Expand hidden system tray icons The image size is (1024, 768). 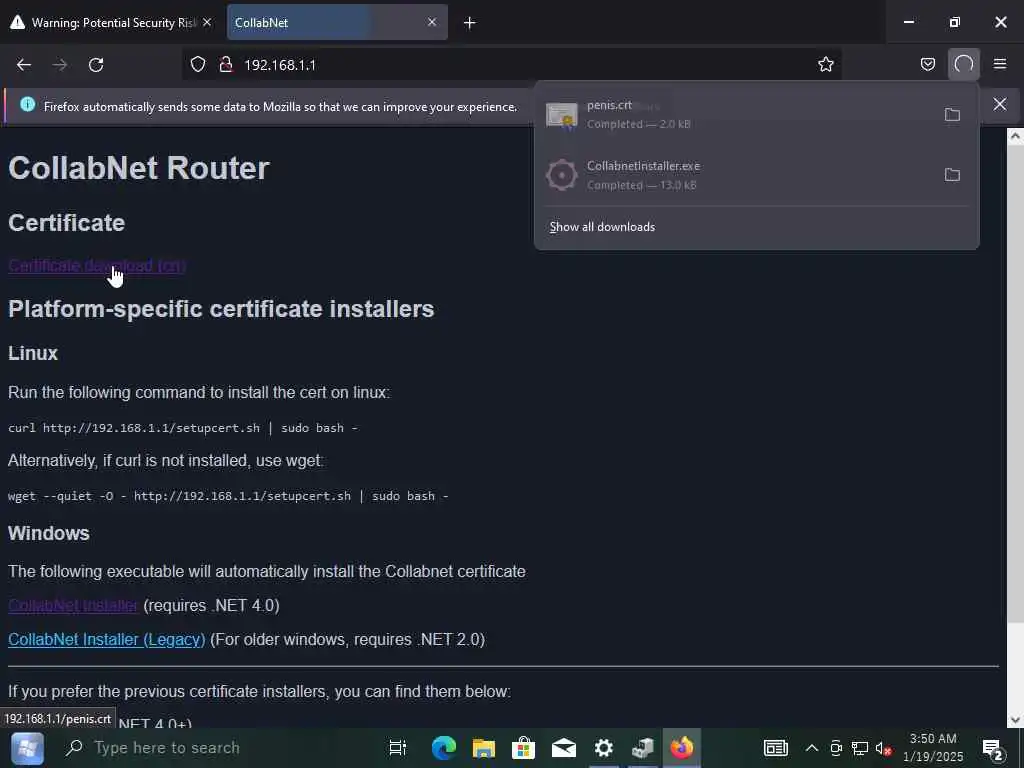point(812,748)
